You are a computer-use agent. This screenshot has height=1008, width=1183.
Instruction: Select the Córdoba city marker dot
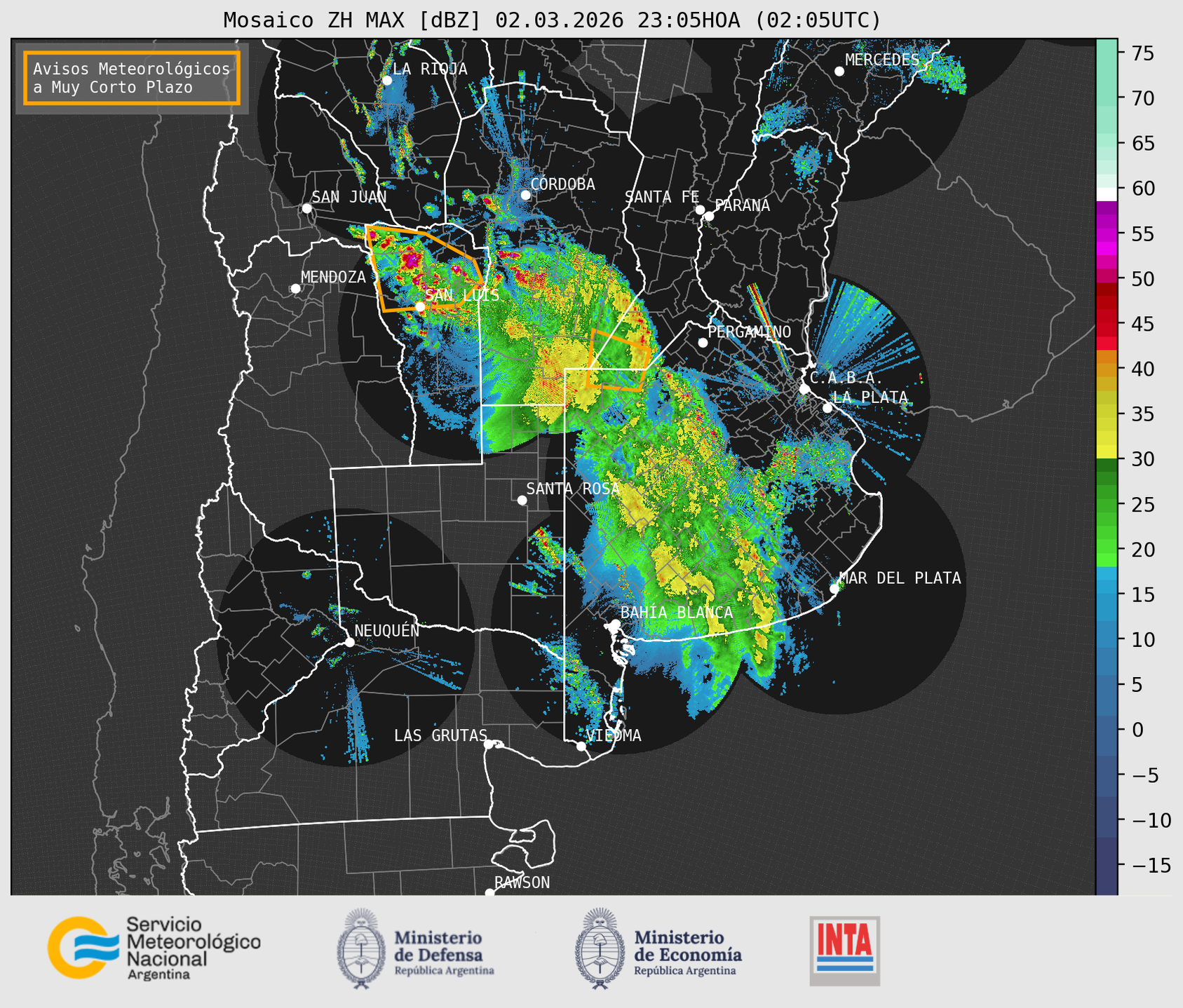point(525,195)
